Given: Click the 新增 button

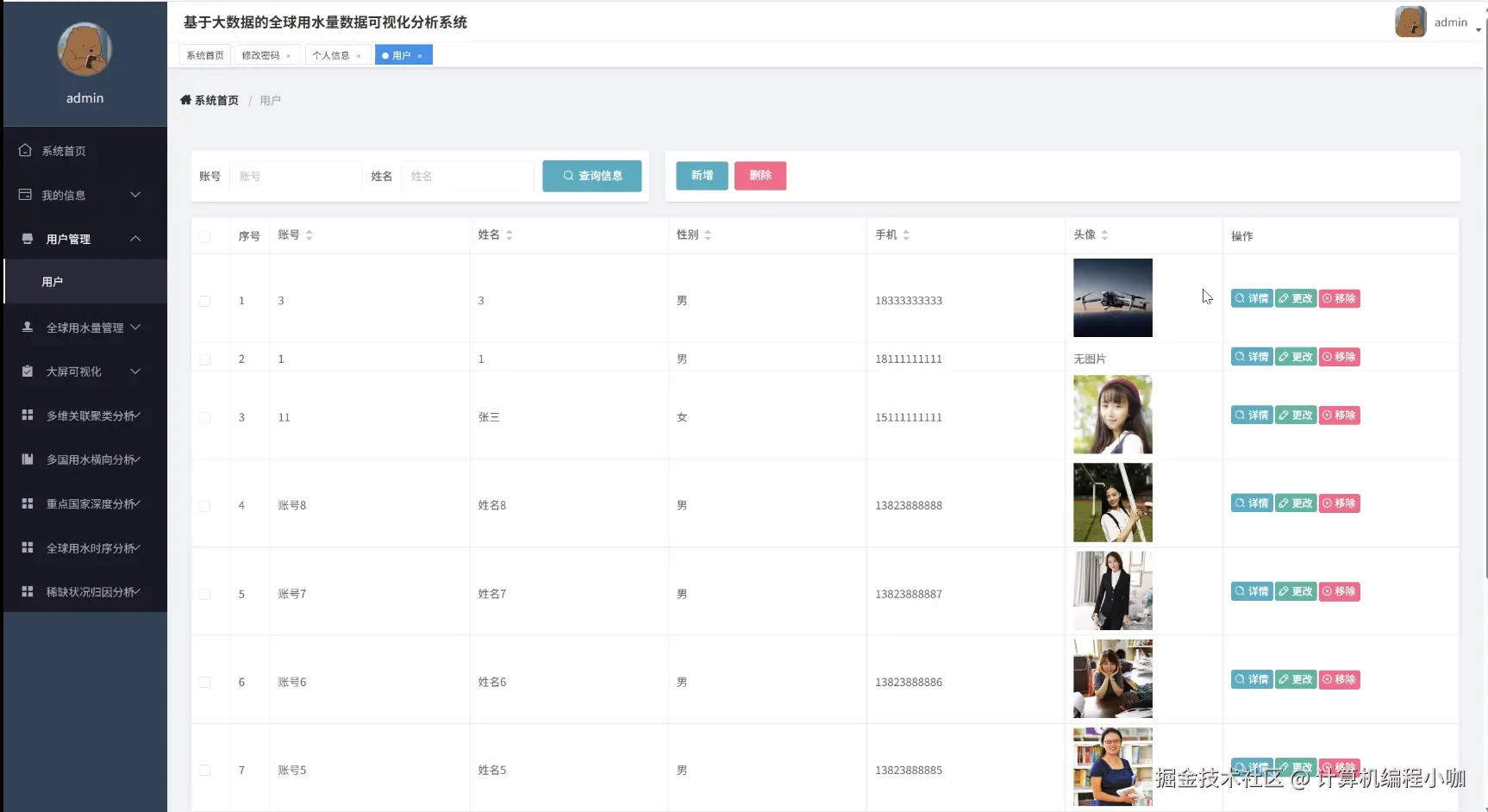Looking at the screenshot, I should click(x=702, y=176).
